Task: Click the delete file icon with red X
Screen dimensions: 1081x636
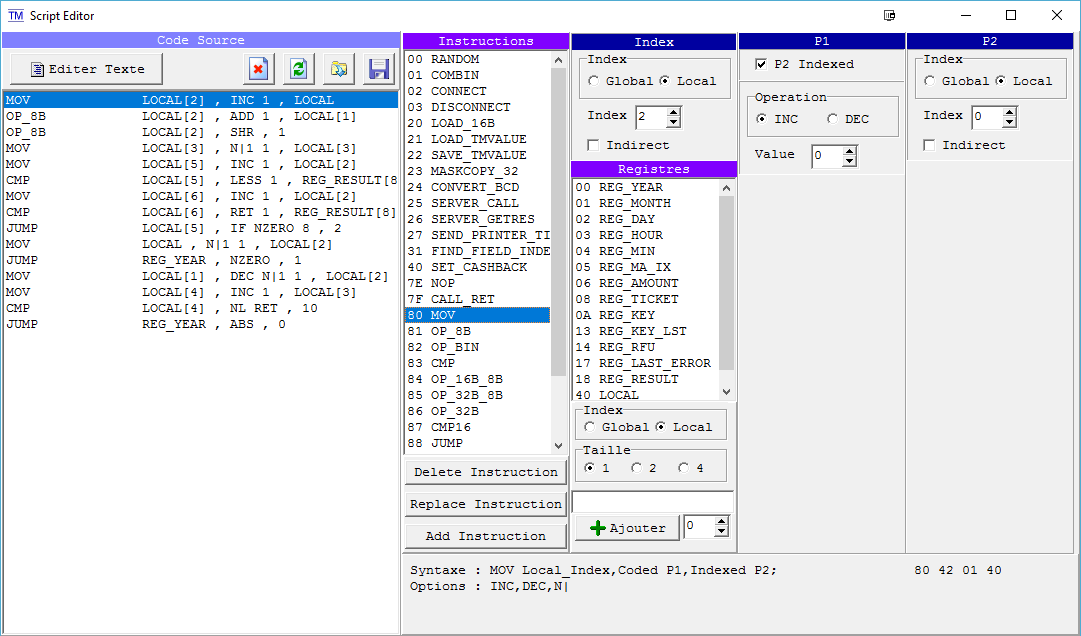Action: [x=259, y=69]
